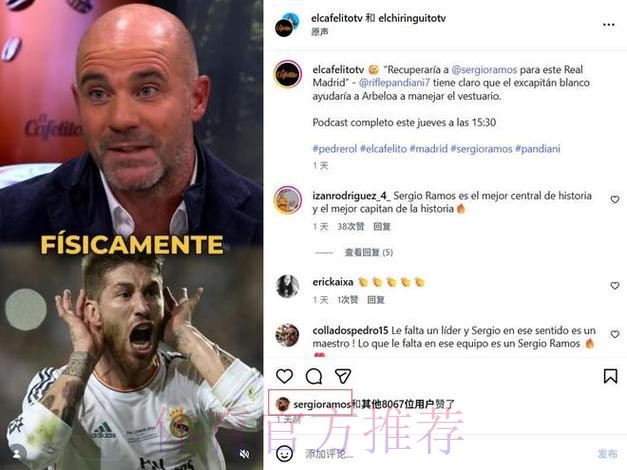Show tagged people icon on video
Screen dimensions: 627x470
[17, 454]
